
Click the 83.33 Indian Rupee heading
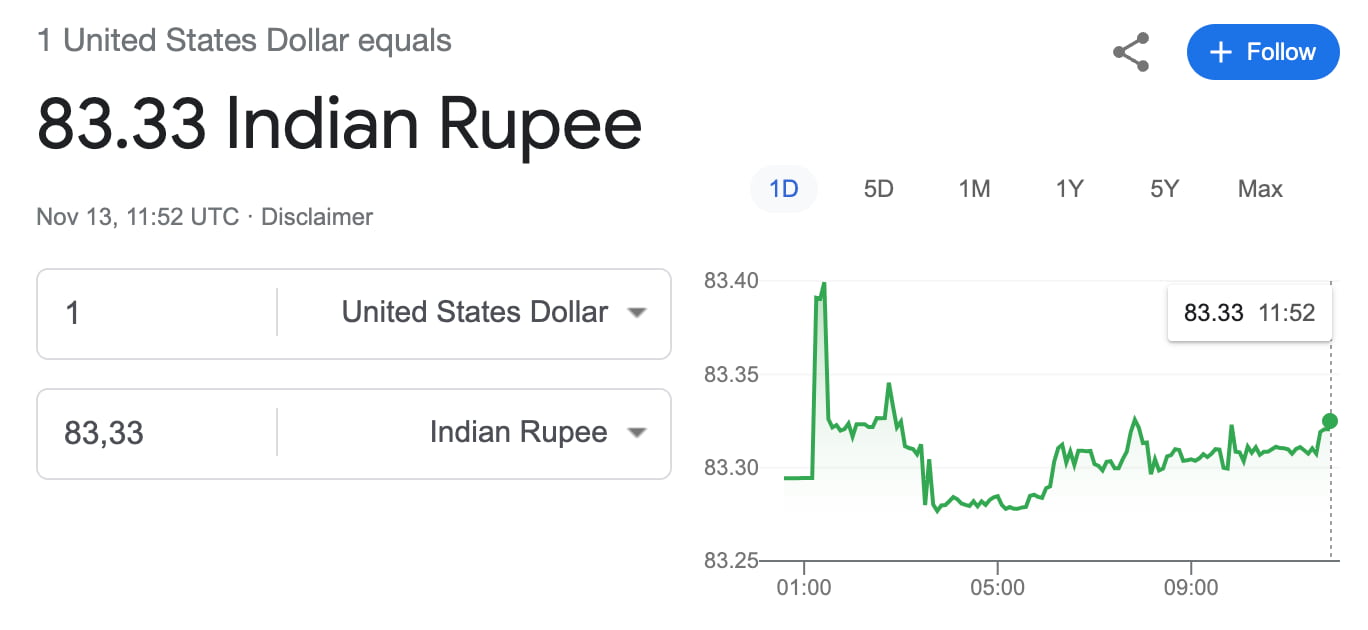tap(339, 123)
